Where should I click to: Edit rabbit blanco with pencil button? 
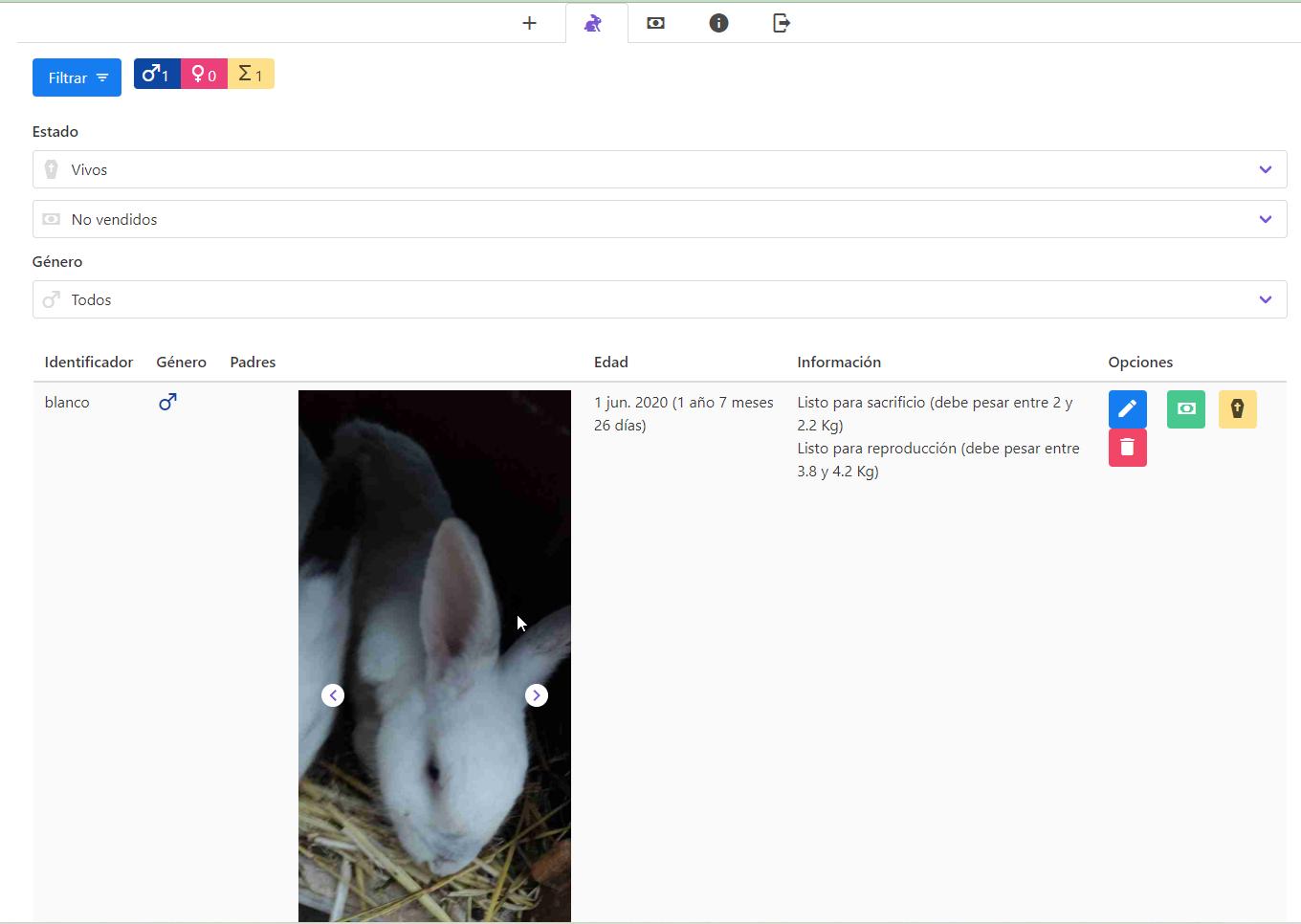tap(1127, 409)
